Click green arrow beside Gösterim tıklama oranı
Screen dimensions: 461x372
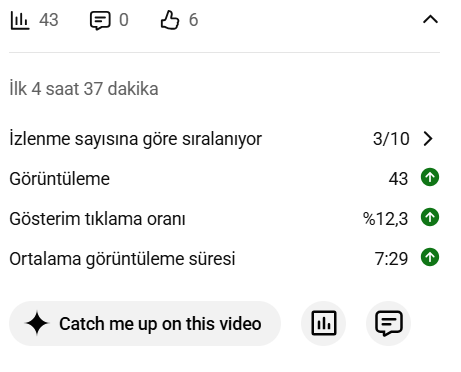[430, 217]
